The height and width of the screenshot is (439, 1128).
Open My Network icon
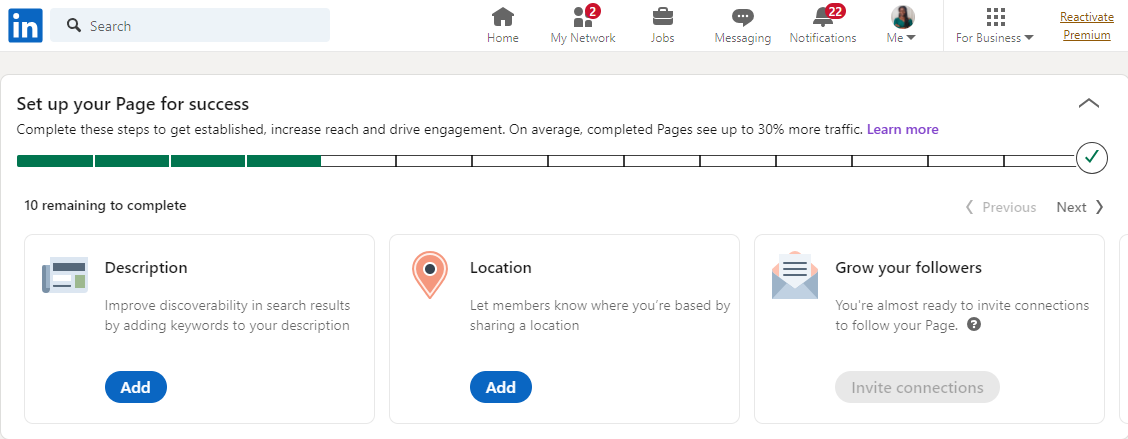583,17
